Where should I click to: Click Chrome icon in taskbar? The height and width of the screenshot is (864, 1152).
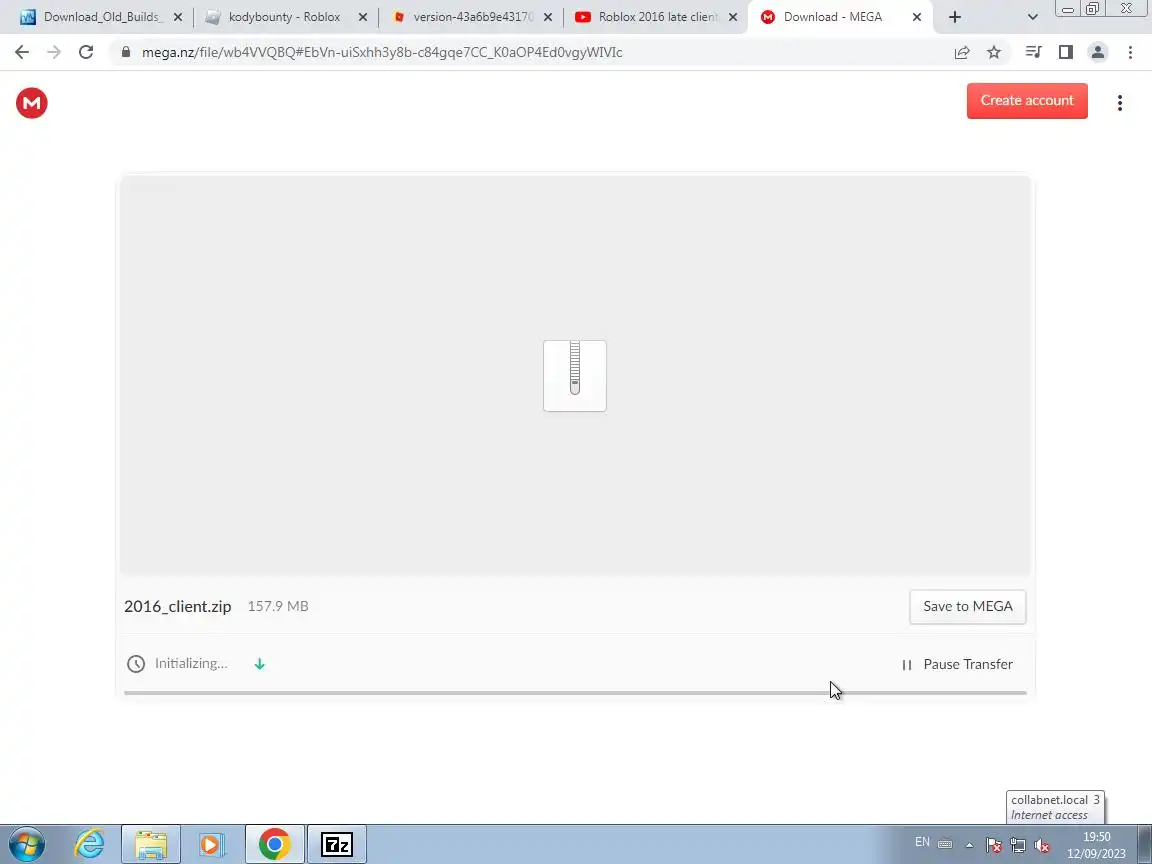point(274,844)
